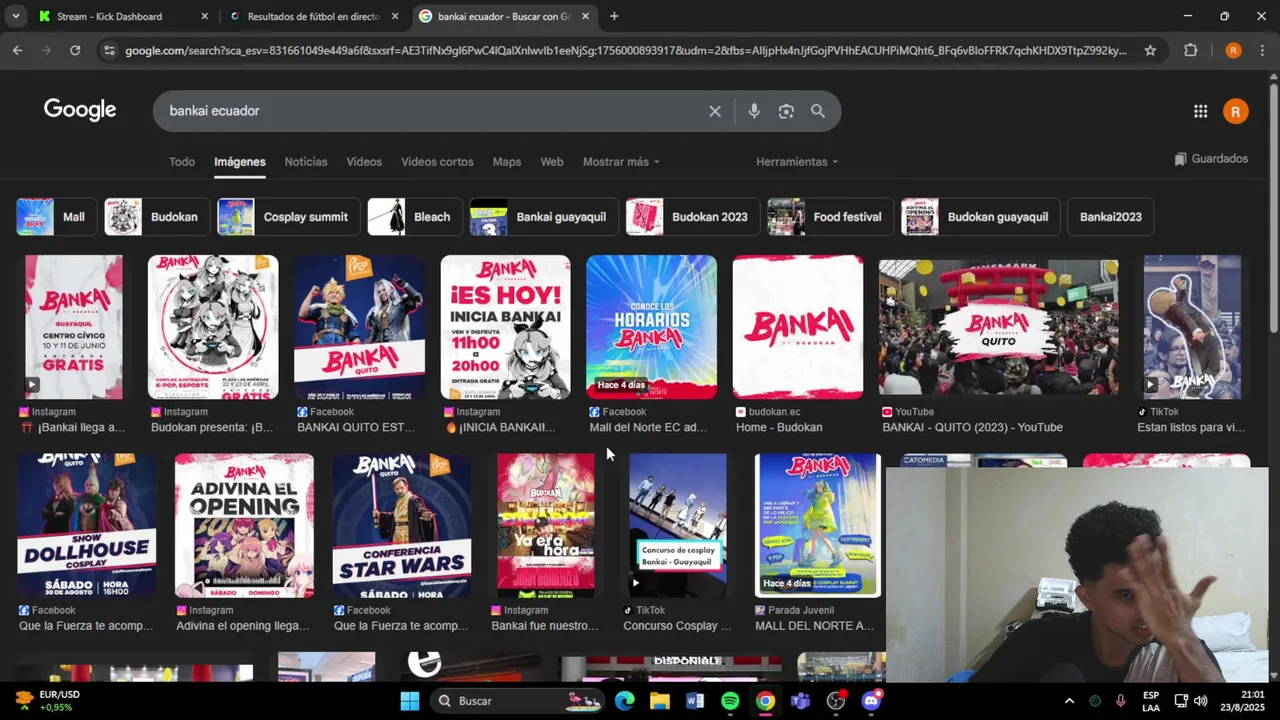Open the Home - Budokan result link
The height and width of the screenshot is (720, 1280).
pos(778,428)
